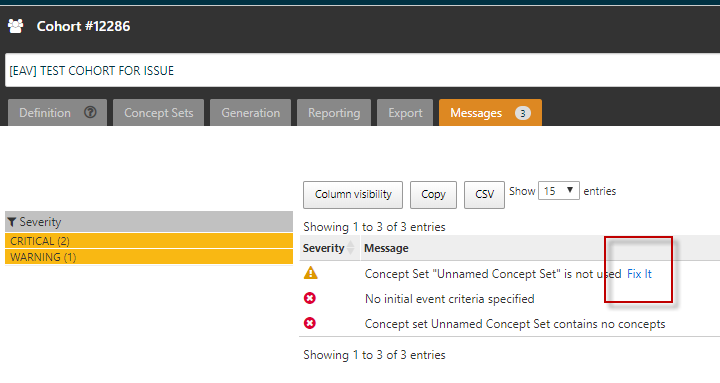Click the messages count badge showing 3
Viewport: 720px width, 383px height.
tap(523, 113)
